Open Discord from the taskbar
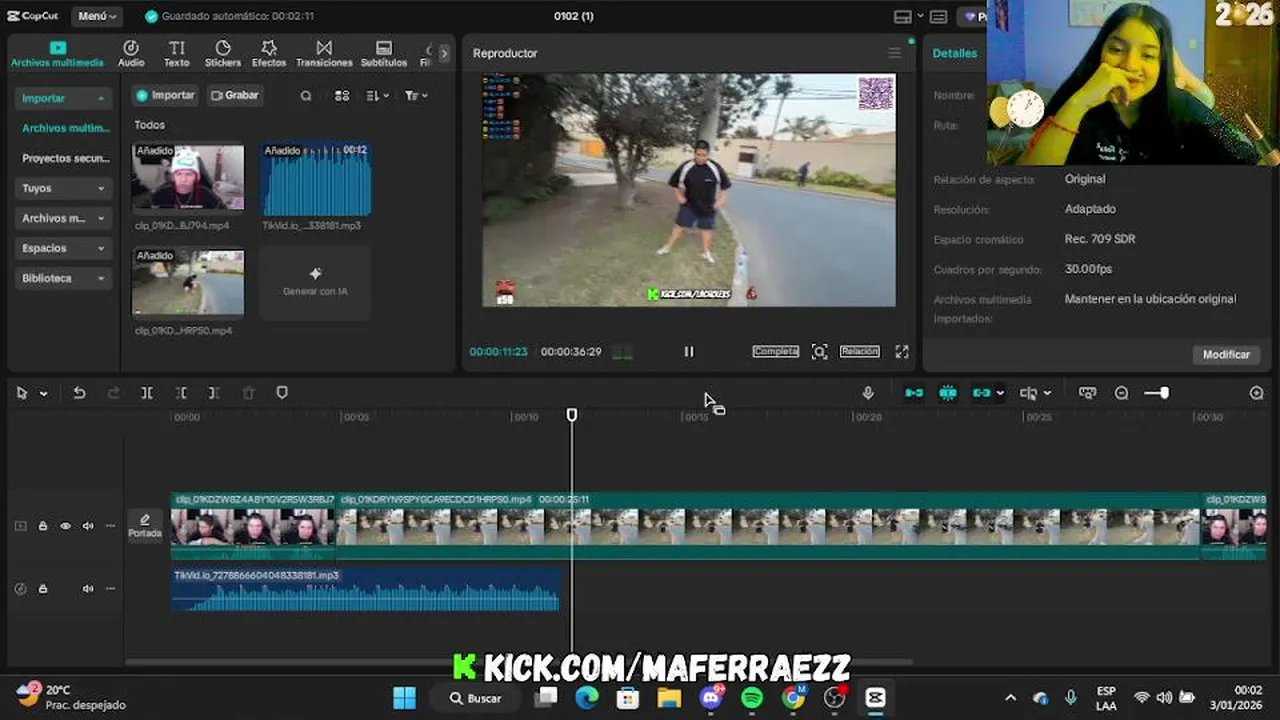 [711, 698]
